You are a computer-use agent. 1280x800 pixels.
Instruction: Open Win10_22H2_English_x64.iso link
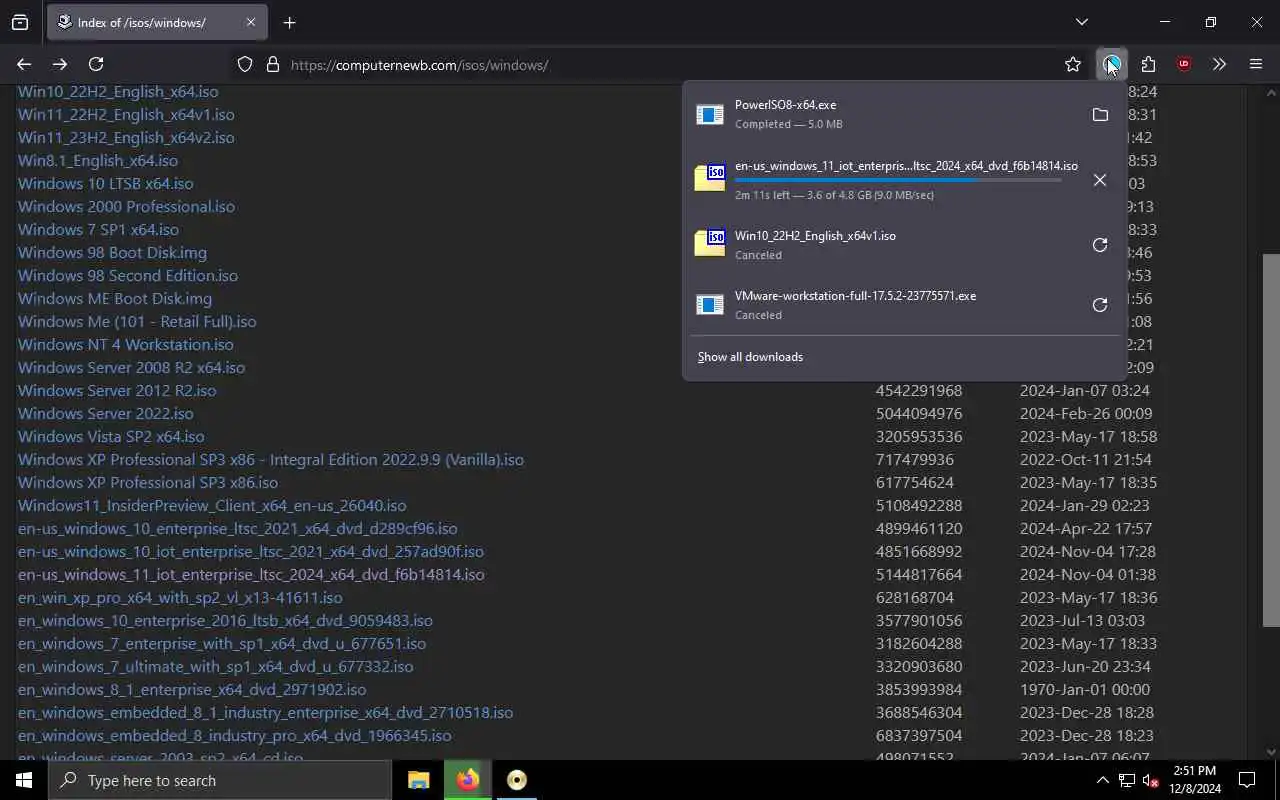click(118, 91)
